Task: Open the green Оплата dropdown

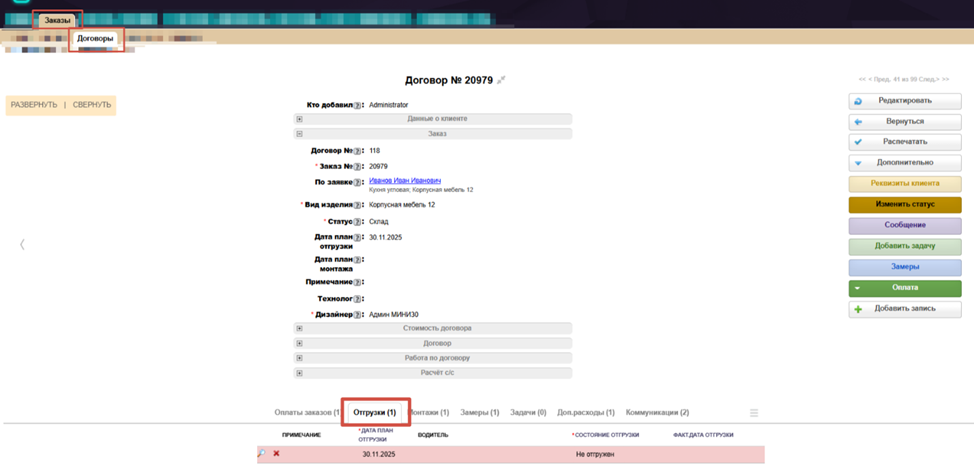Action: [904, 288]
